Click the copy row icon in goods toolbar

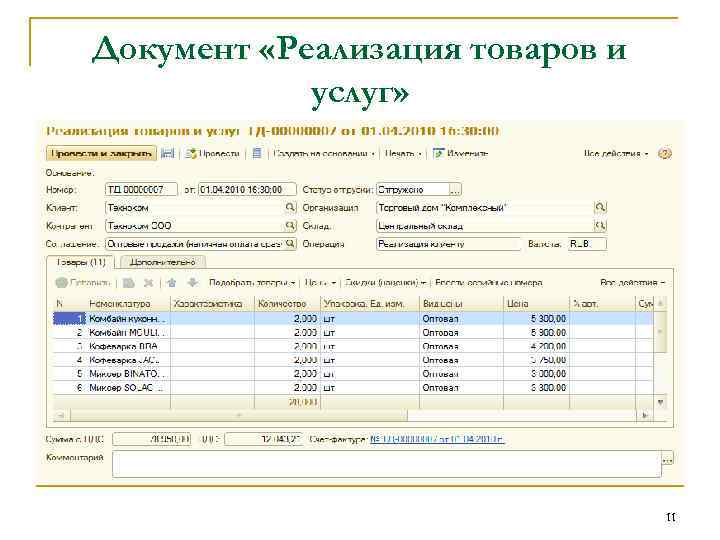(129, 283)
